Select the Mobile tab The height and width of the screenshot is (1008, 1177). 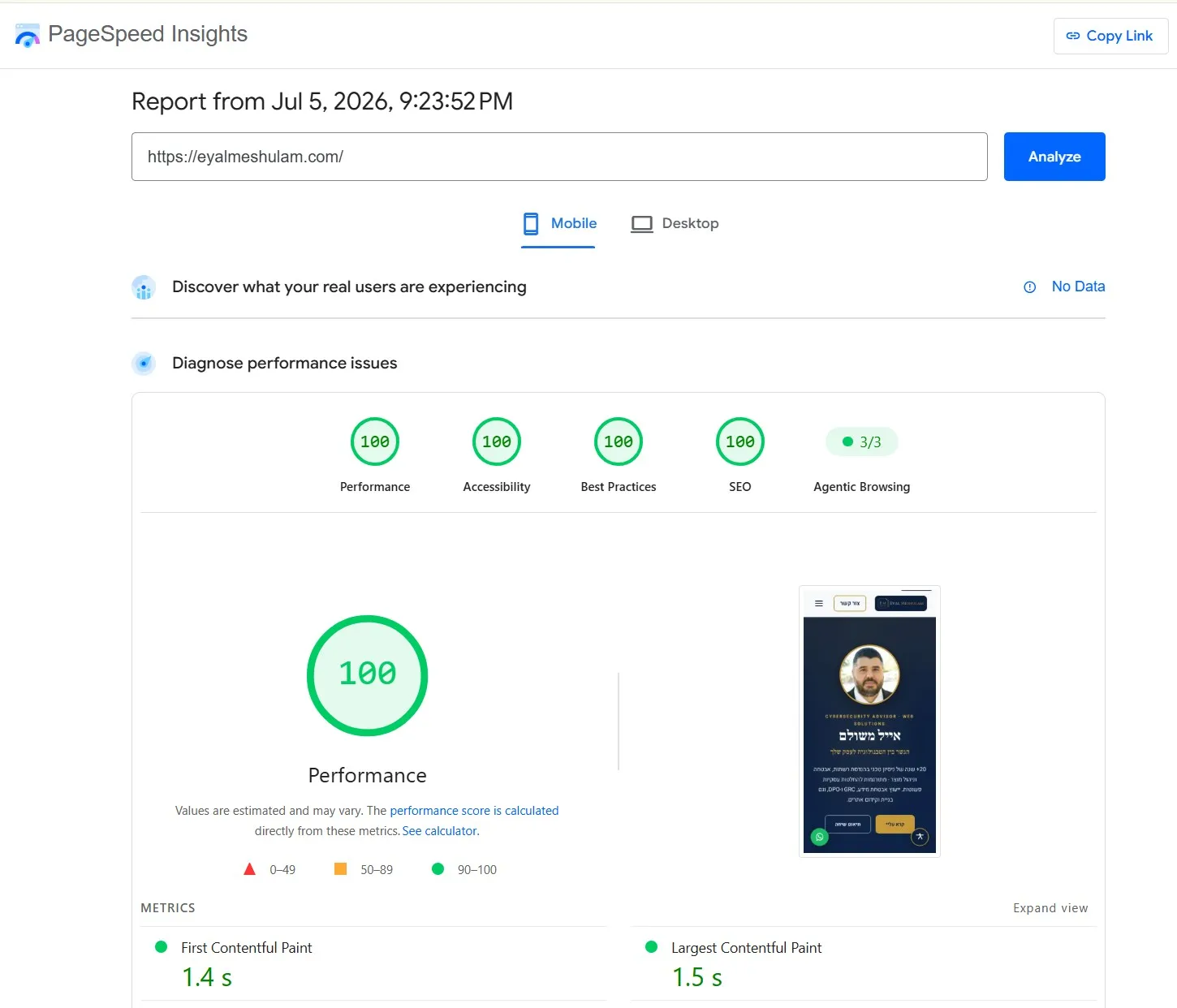point(558,224)
